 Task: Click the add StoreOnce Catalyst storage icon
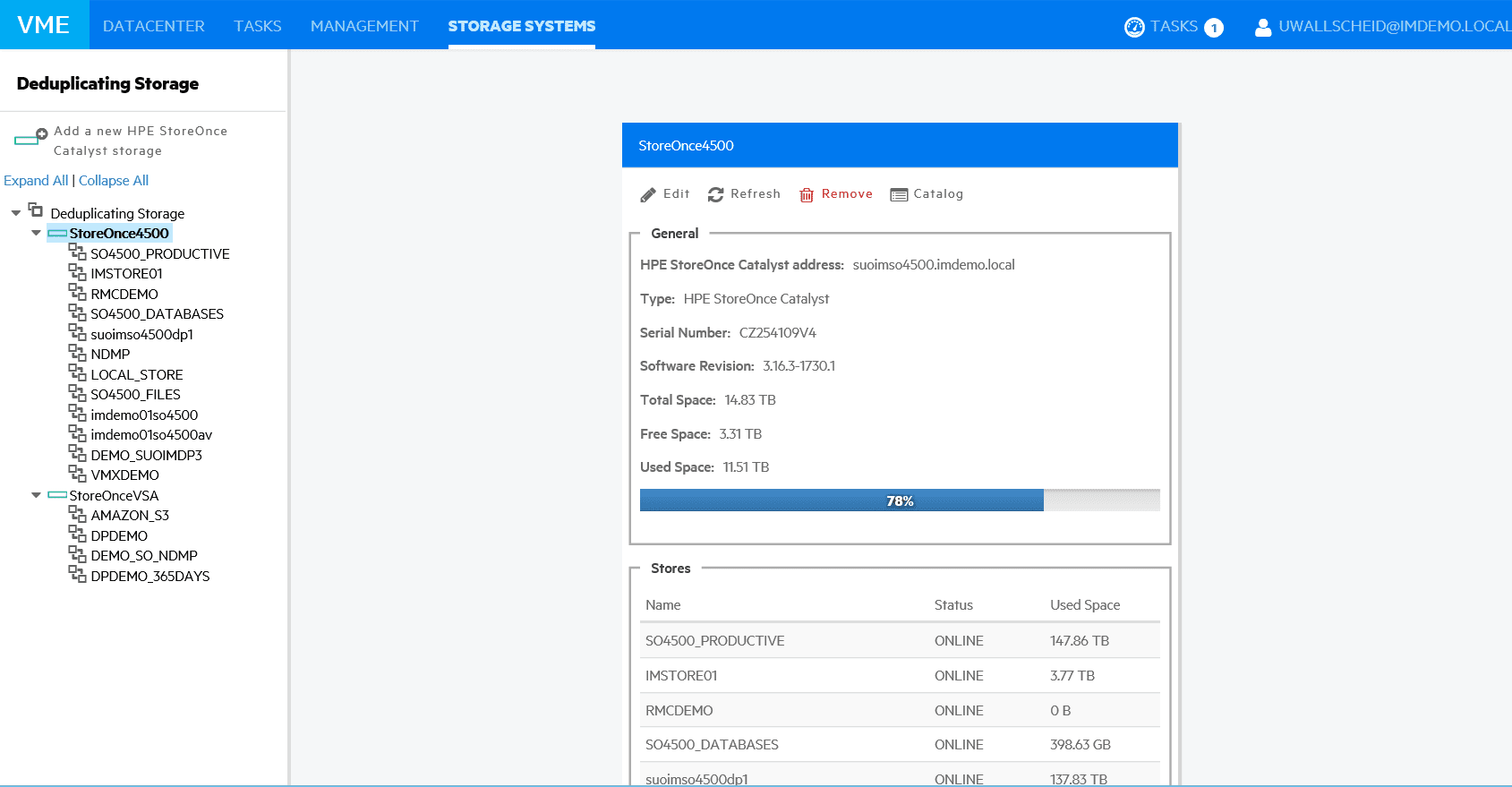[30, 137]
